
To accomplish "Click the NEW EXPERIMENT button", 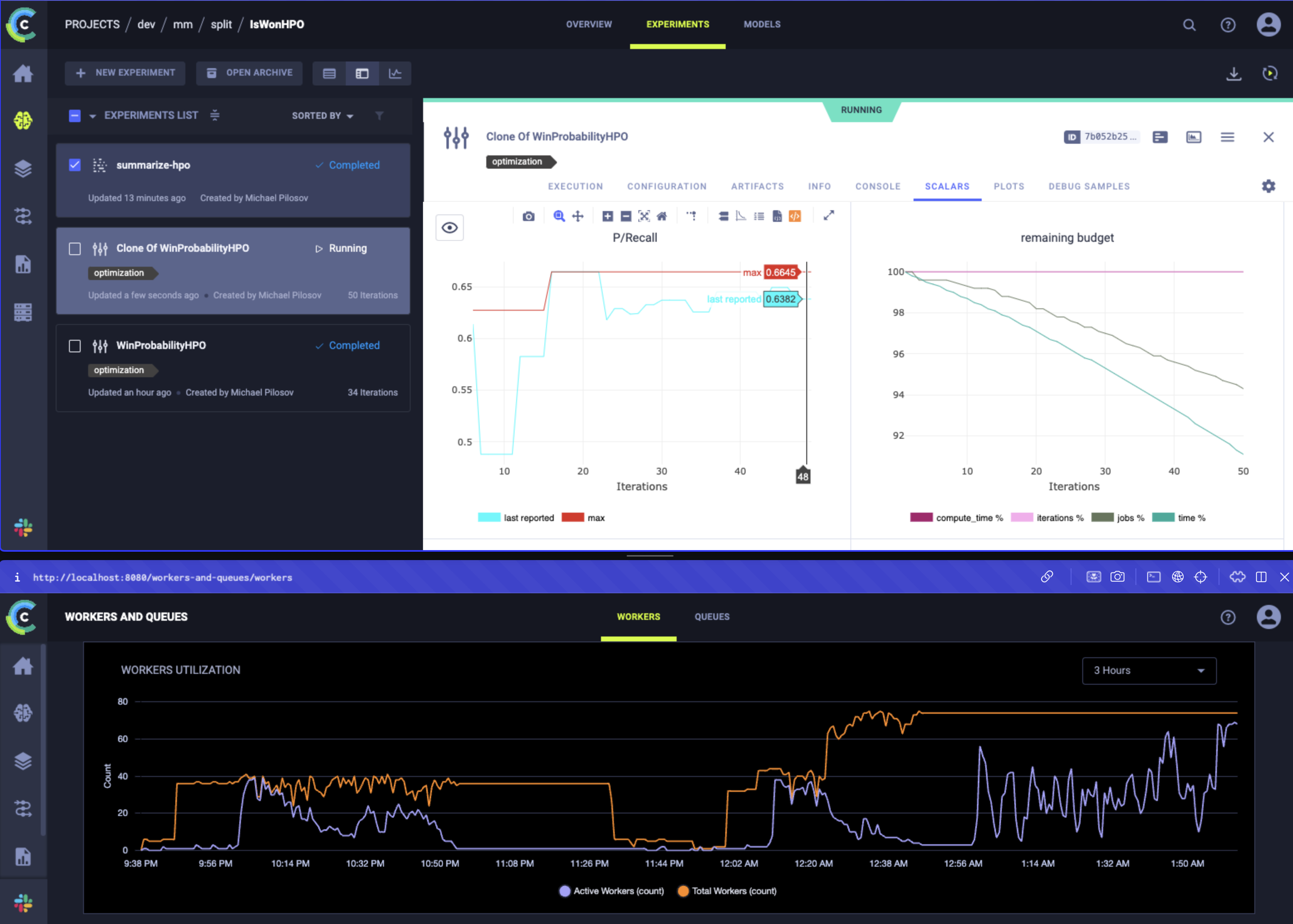I will tap(125, 73).
